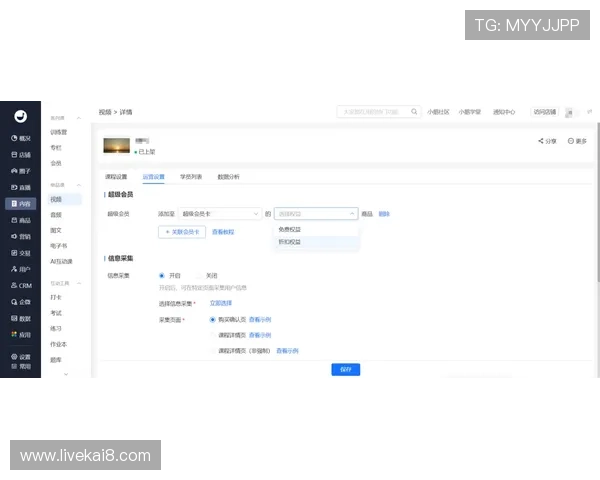Select 关闭 radio for 信息采集
The image size is (600, 480).
198,275
